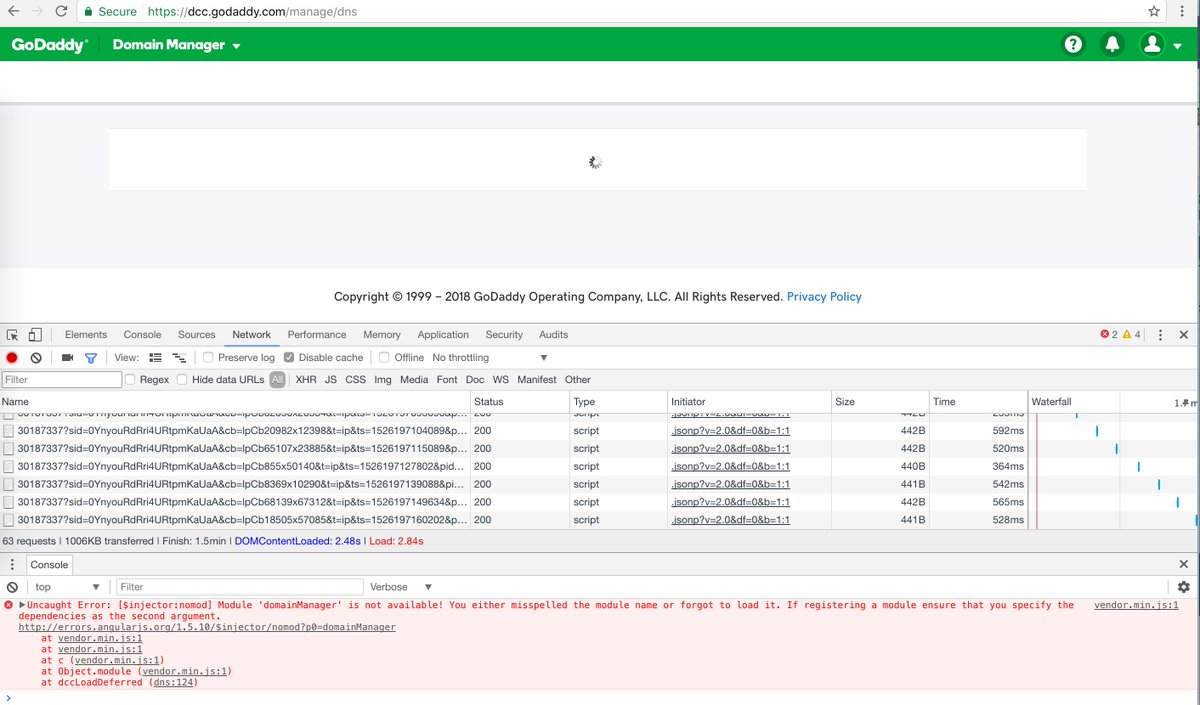Open the Performance tab
Image resolution: width=1200 pixels, height=705 pixels.
317,335
